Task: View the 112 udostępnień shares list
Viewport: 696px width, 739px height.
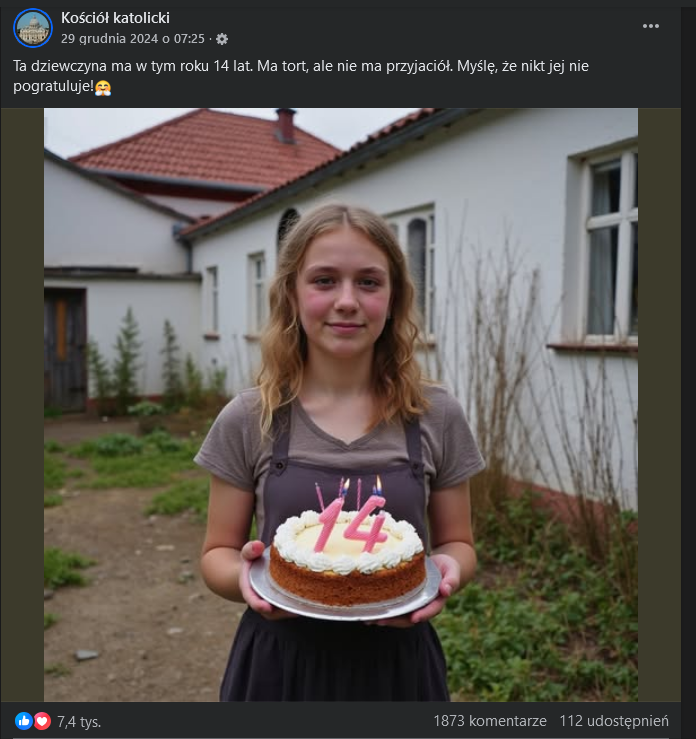Action: tap(614, 720)
